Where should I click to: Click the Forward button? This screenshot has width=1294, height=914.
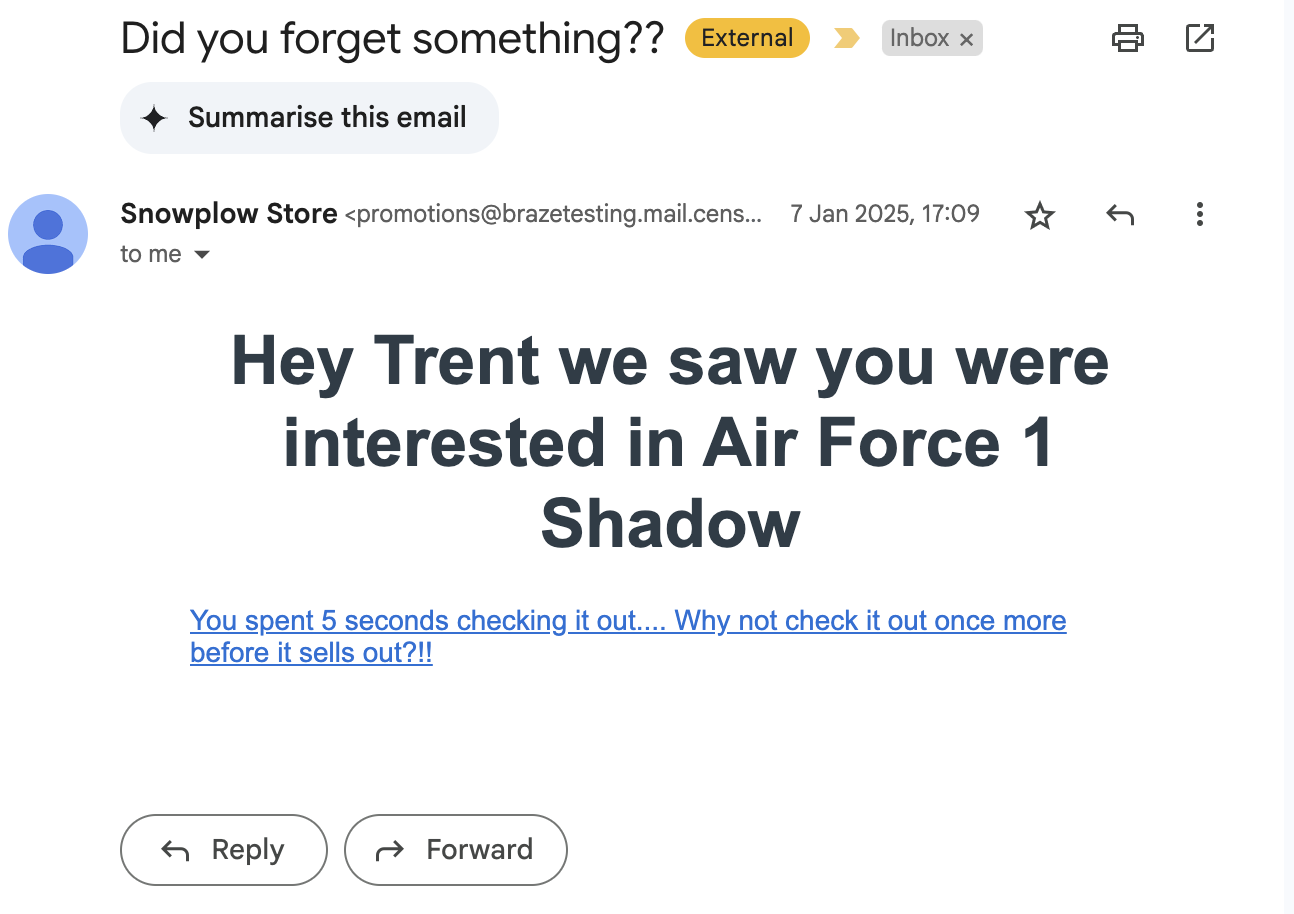pyautogui.click(x=455, y=849)
